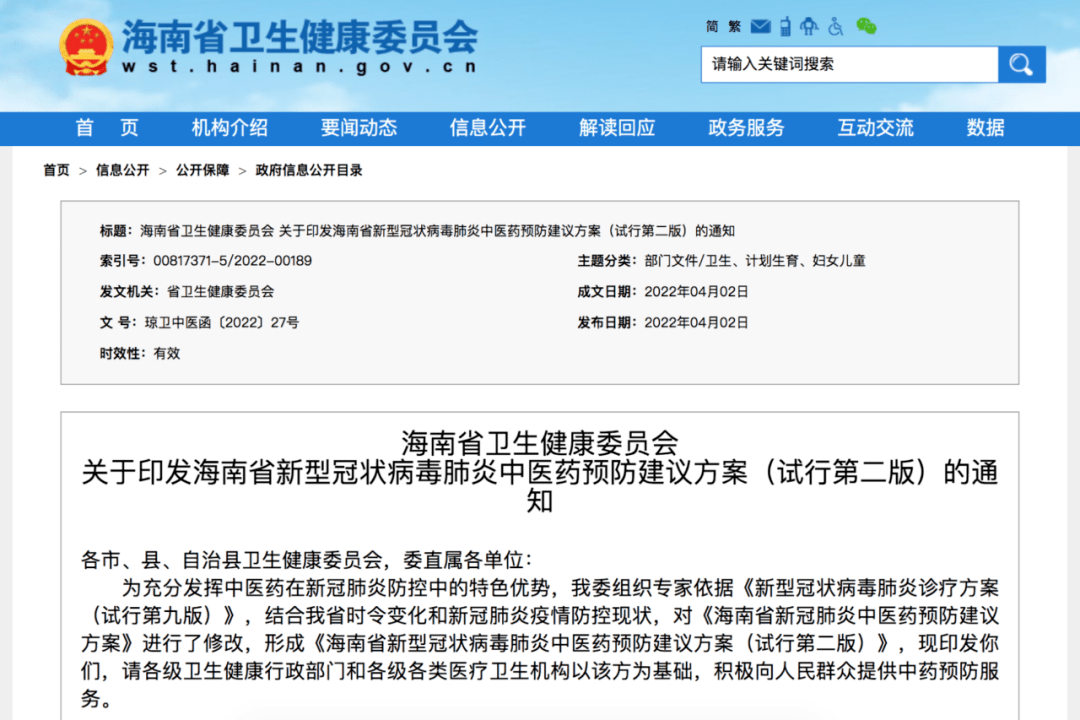Click the wst.hainan.gov.cn domain text
This screenshot has height=720, width=1080.
[x=299, y=67]
